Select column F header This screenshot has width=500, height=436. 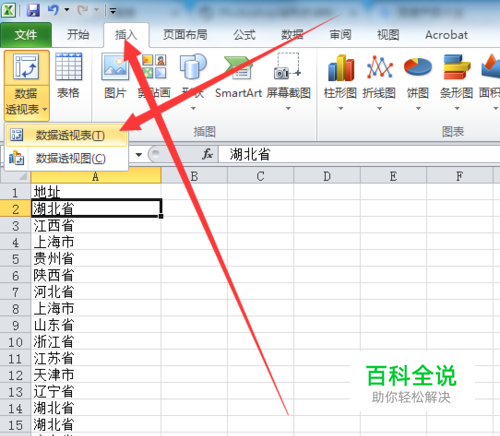coord(459,176)
